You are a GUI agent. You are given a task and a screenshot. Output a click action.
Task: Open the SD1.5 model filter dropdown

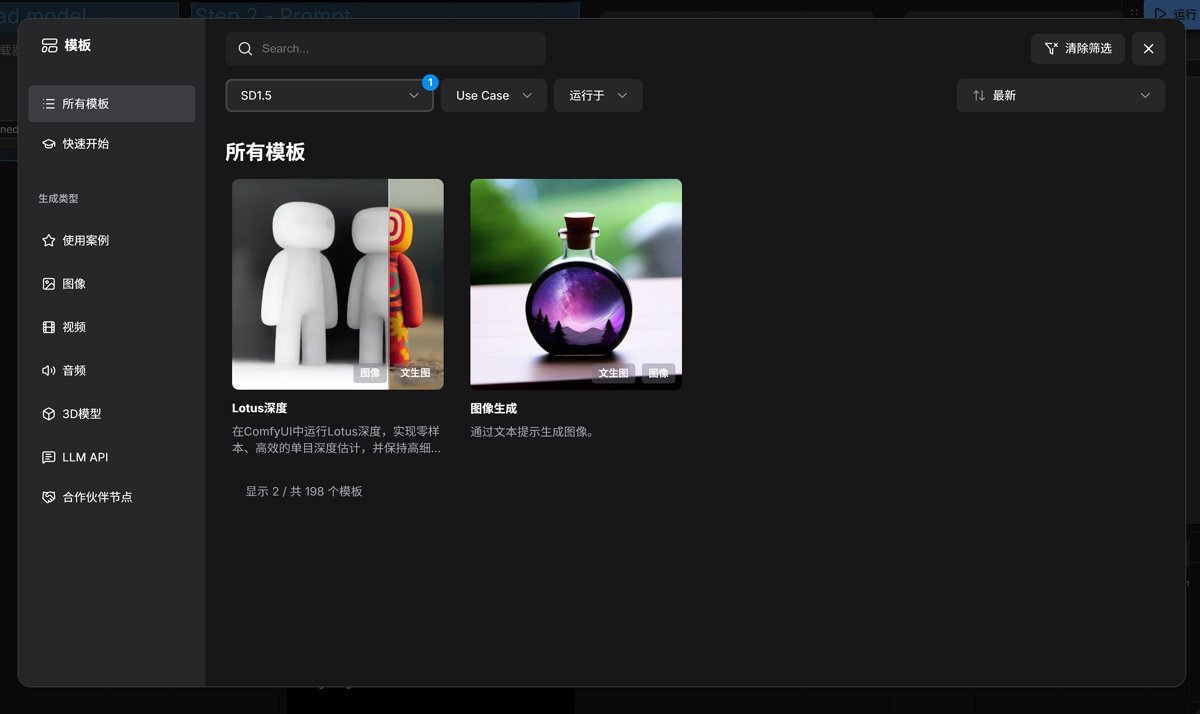[329, 96]
